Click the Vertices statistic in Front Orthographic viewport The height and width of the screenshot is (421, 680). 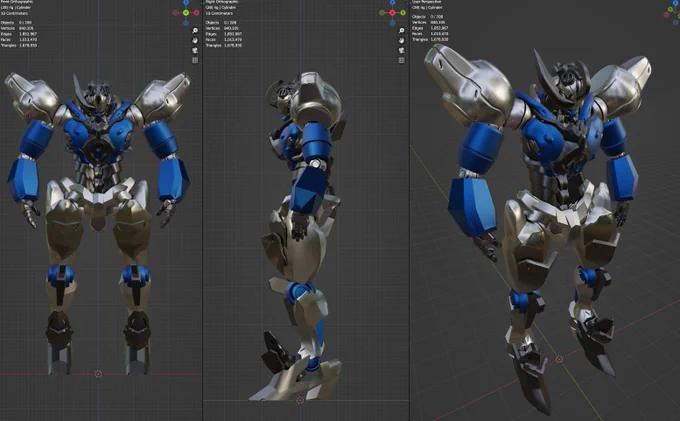[17, 28]
